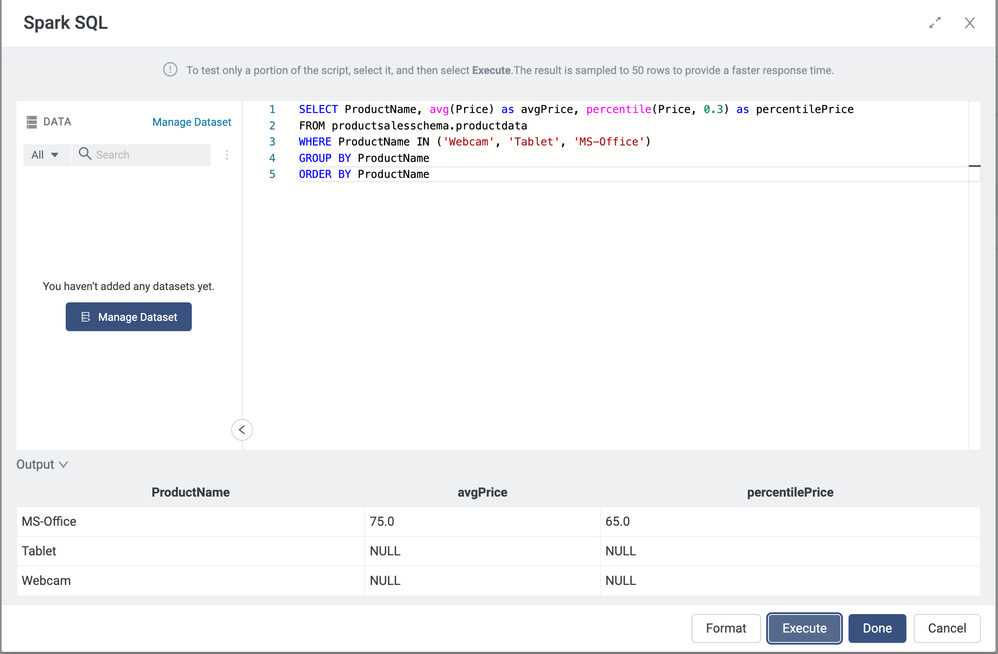Focus the dataset Search field
998x654 pixels.
tap(150, 155)
